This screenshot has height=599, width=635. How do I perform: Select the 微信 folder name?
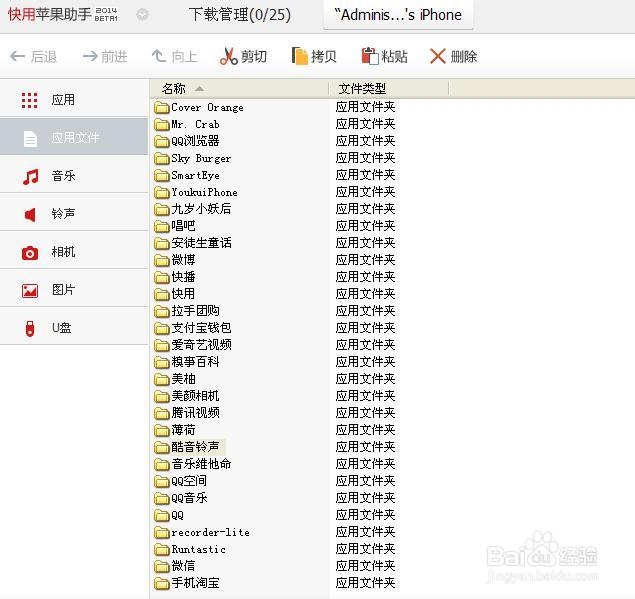(183, 566)
